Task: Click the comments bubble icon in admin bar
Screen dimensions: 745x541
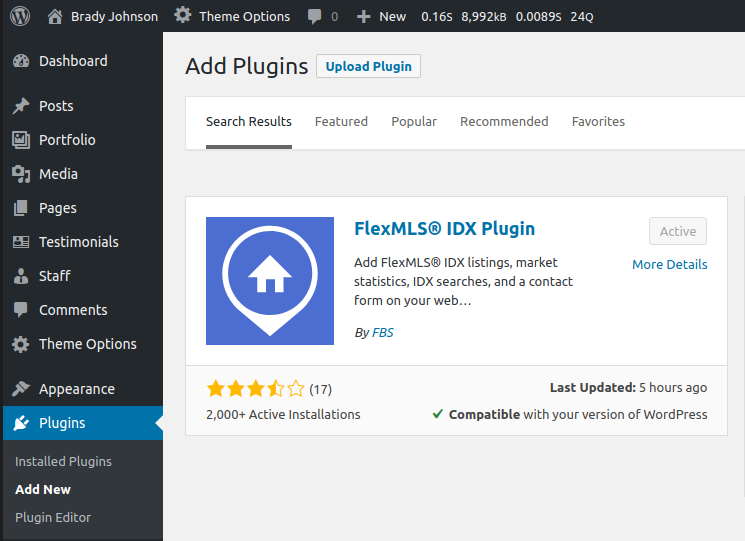Action: click(x=314, y=17)
